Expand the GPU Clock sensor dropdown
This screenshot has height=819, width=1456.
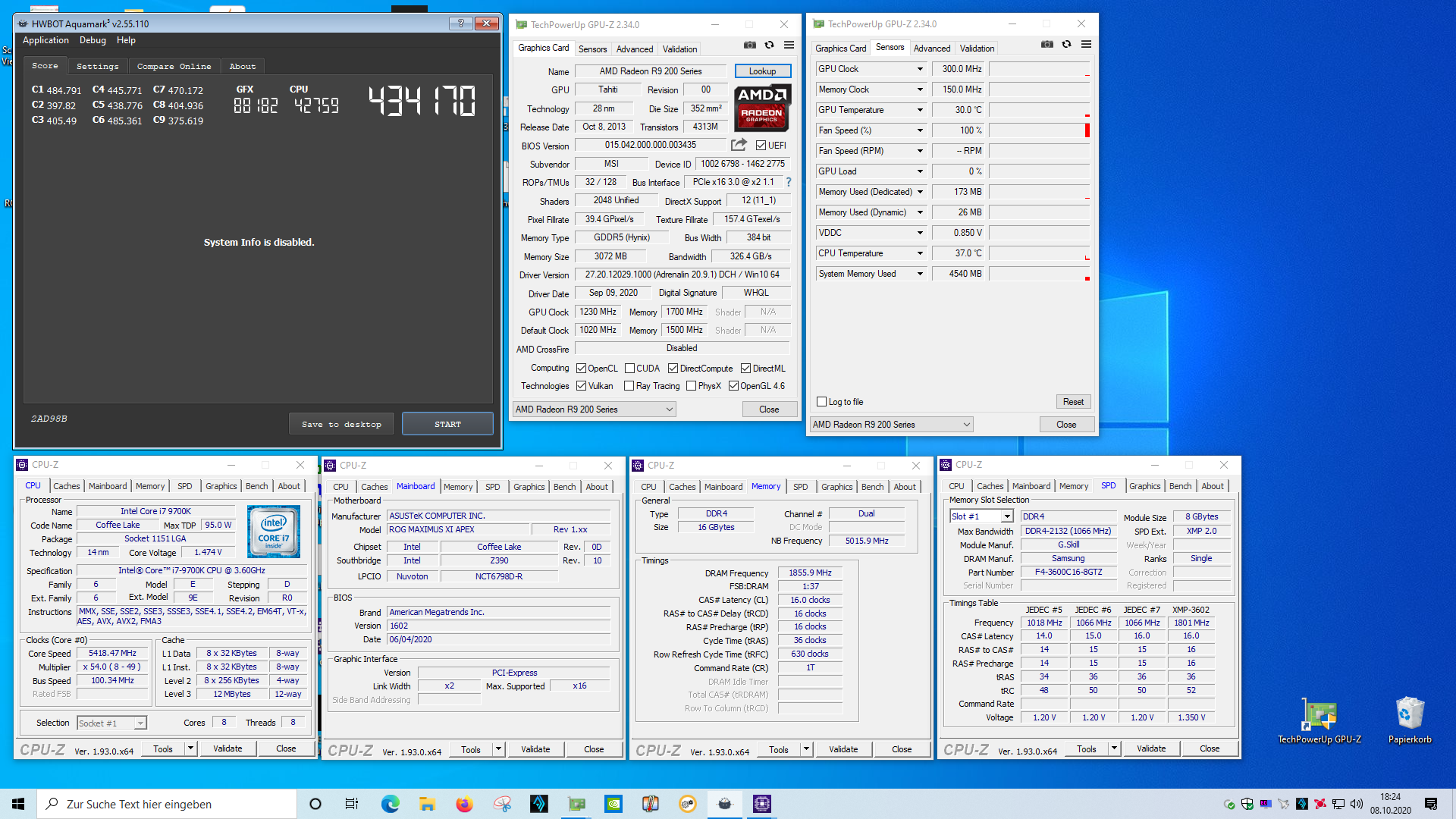pos(920,69)
